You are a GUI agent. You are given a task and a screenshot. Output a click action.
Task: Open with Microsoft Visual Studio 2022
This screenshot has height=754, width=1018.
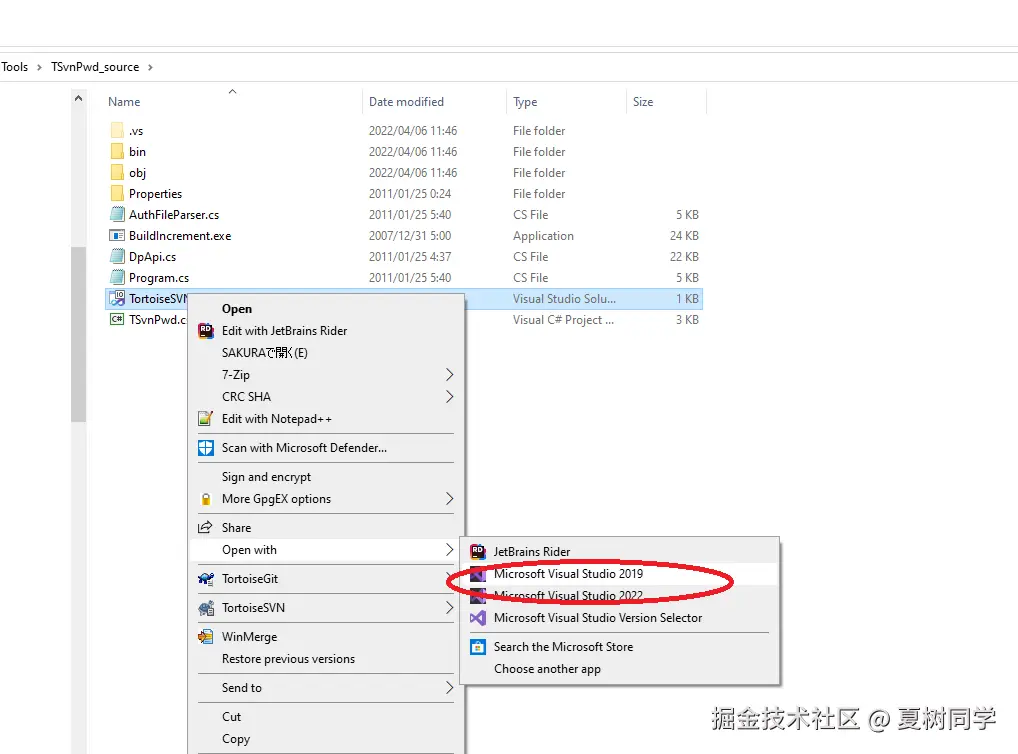568,596
